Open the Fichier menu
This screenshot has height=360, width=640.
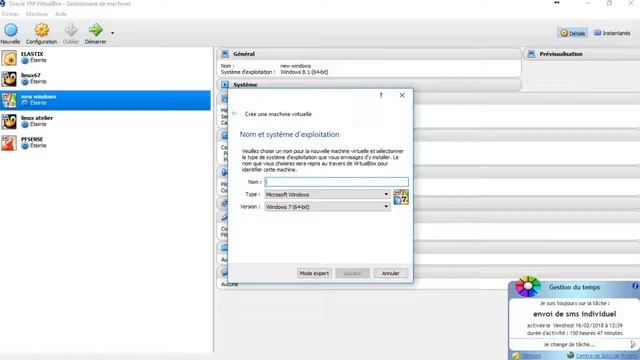[10, 14]
